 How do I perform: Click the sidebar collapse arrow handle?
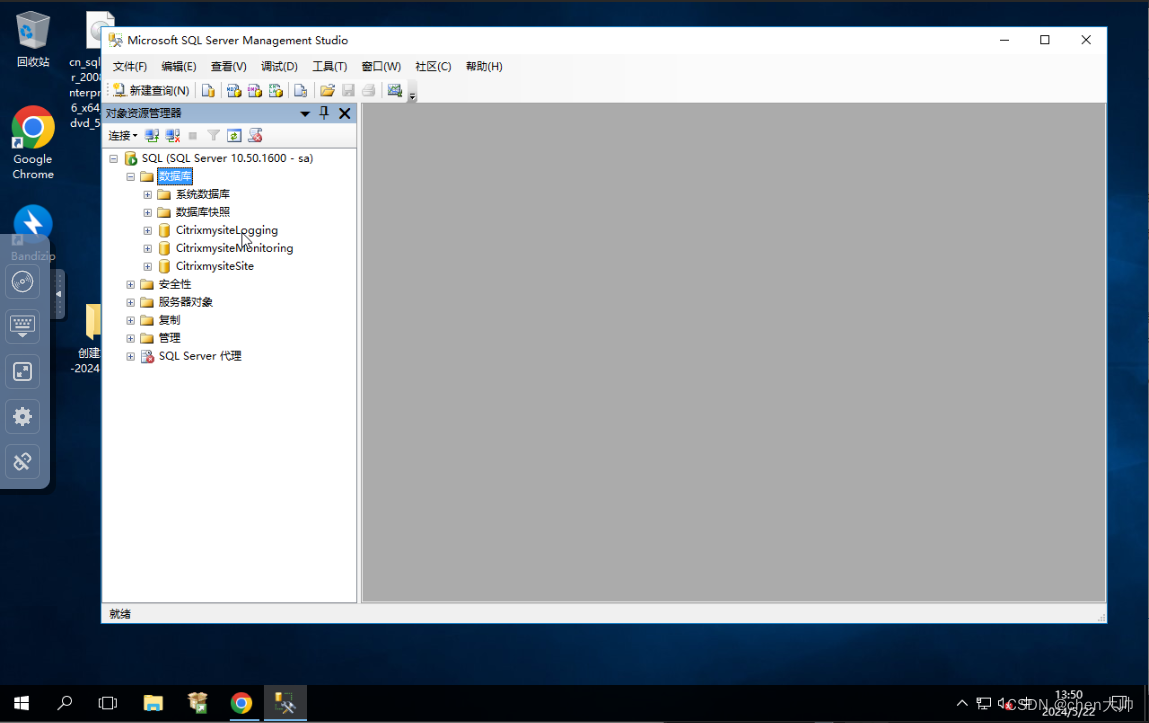(59, 294)
